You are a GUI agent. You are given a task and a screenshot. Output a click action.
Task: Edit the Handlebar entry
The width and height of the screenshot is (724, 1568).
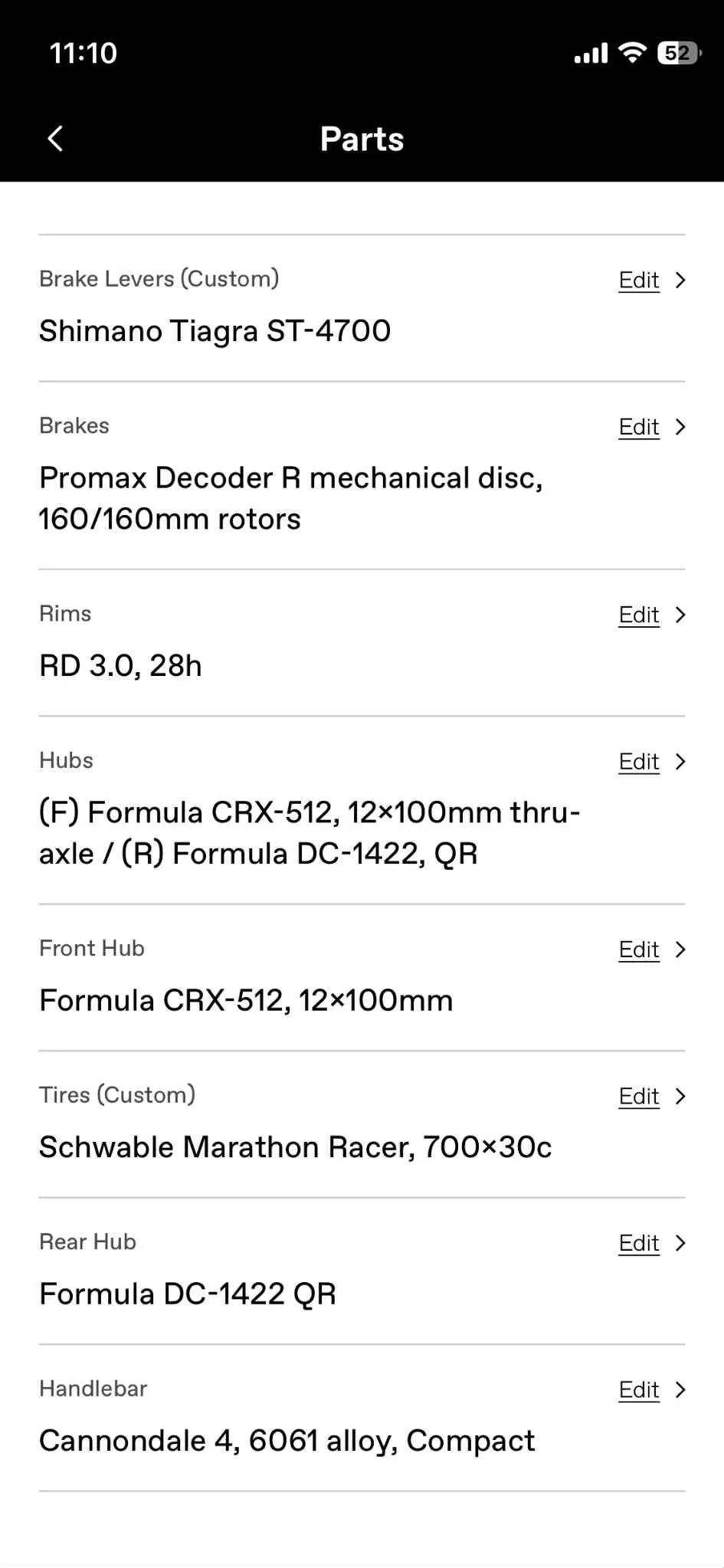point(638,1390)
